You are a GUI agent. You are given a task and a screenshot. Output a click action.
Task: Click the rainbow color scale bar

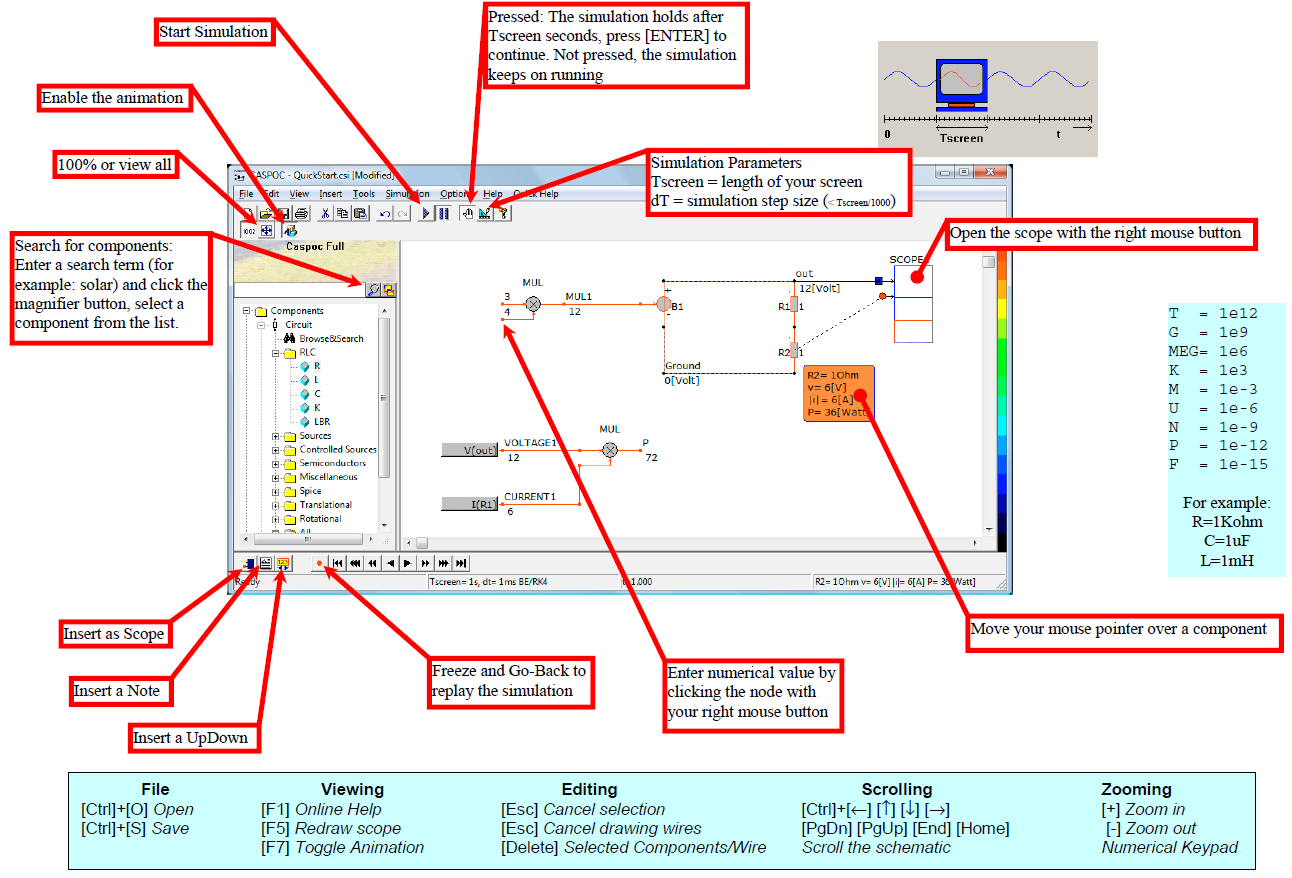pyautogui.click(x=1002, y=401)
